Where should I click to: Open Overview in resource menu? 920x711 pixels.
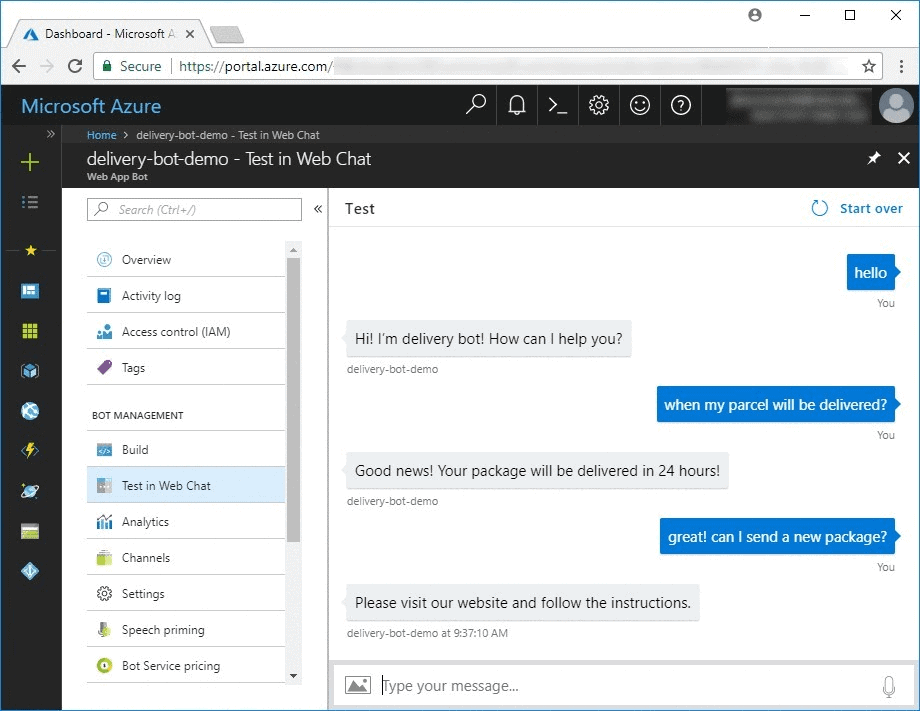coord(186,260)
